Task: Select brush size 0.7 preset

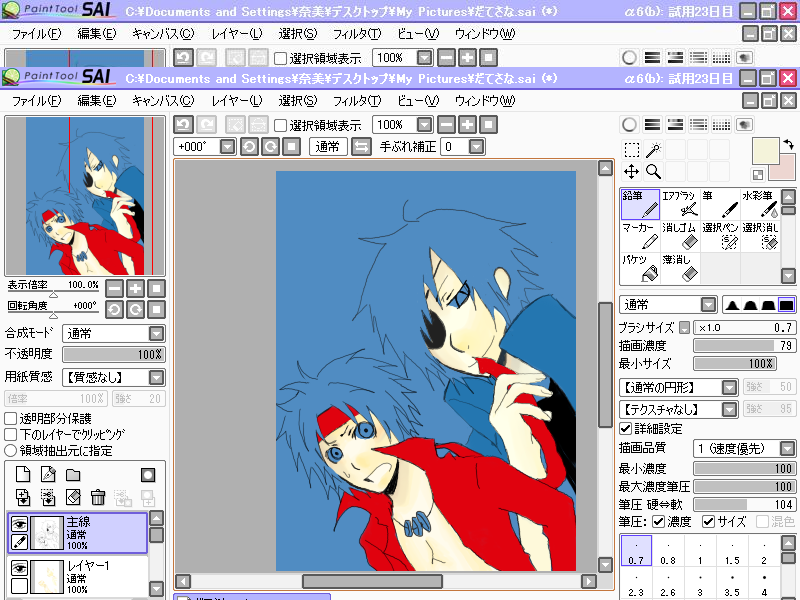Action: [x=636, y=551]
